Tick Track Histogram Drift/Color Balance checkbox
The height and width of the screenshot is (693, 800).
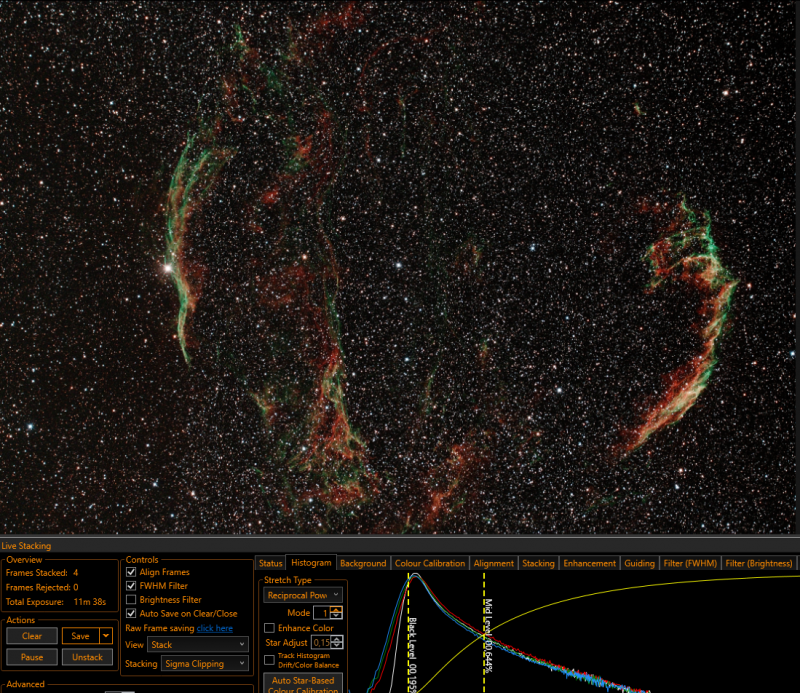269,660
